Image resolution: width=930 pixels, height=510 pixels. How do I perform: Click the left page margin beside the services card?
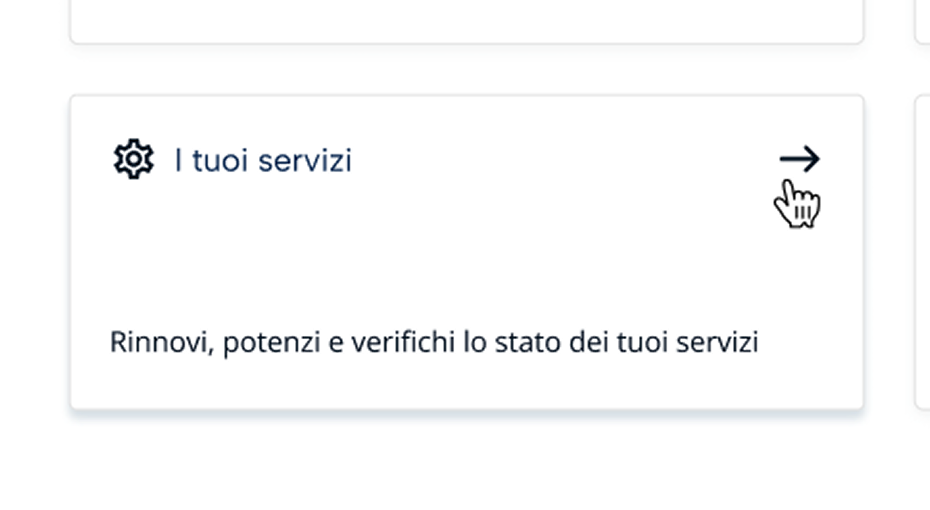33,250
